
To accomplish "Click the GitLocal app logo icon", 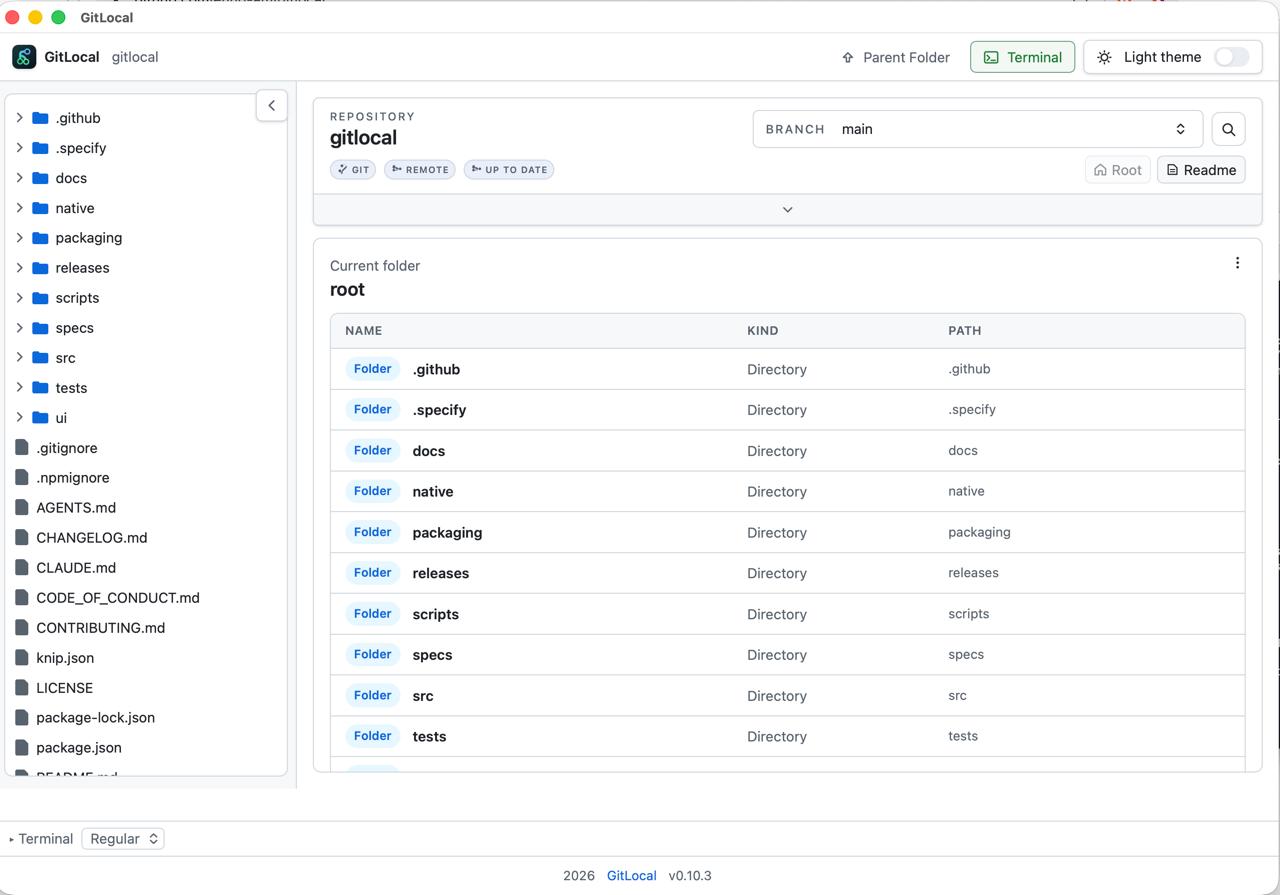I will [x=24, y=57].
